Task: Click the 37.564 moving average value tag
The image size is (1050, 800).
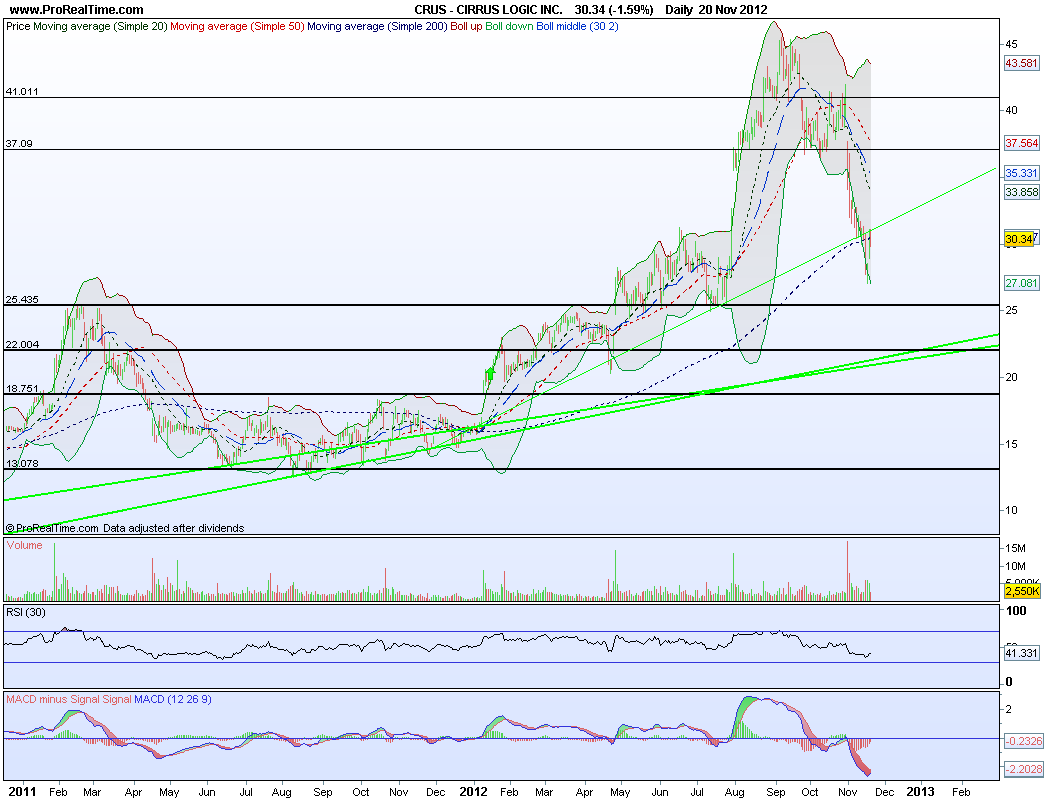Action: pyautogui.click(x=1022, y=143)
